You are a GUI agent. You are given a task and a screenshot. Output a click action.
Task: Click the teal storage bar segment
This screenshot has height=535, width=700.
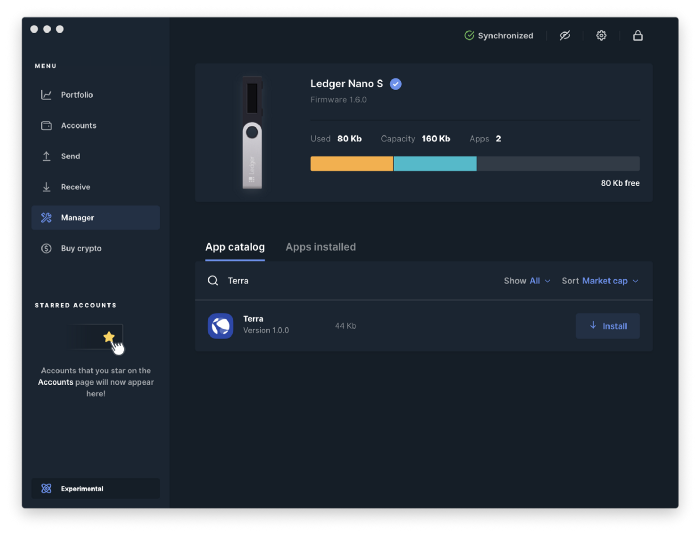(x=435, y=163)
